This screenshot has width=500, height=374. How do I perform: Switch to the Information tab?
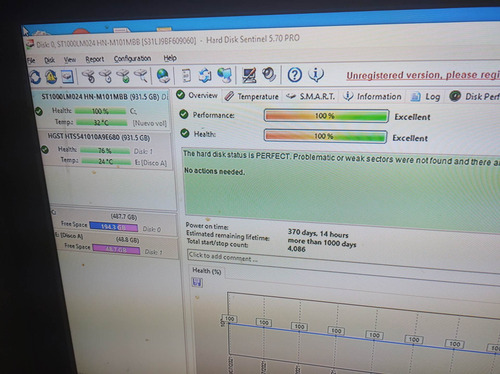pyautogui.click(x=372, y=96)
